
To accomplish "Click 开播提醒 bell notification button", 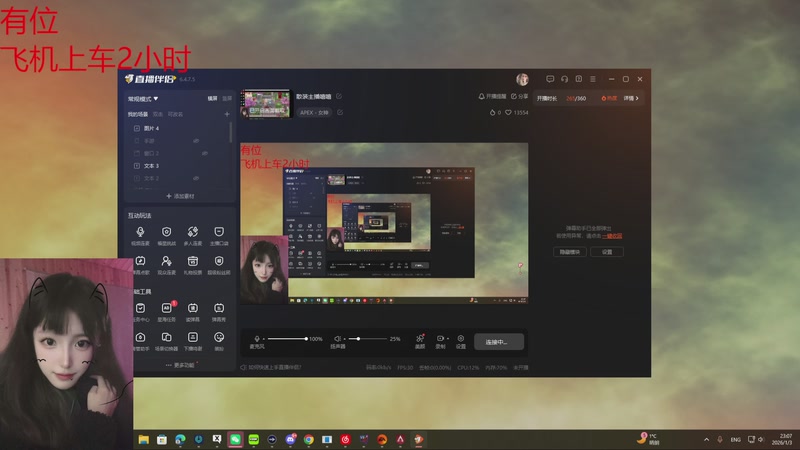I will (492, 96).
